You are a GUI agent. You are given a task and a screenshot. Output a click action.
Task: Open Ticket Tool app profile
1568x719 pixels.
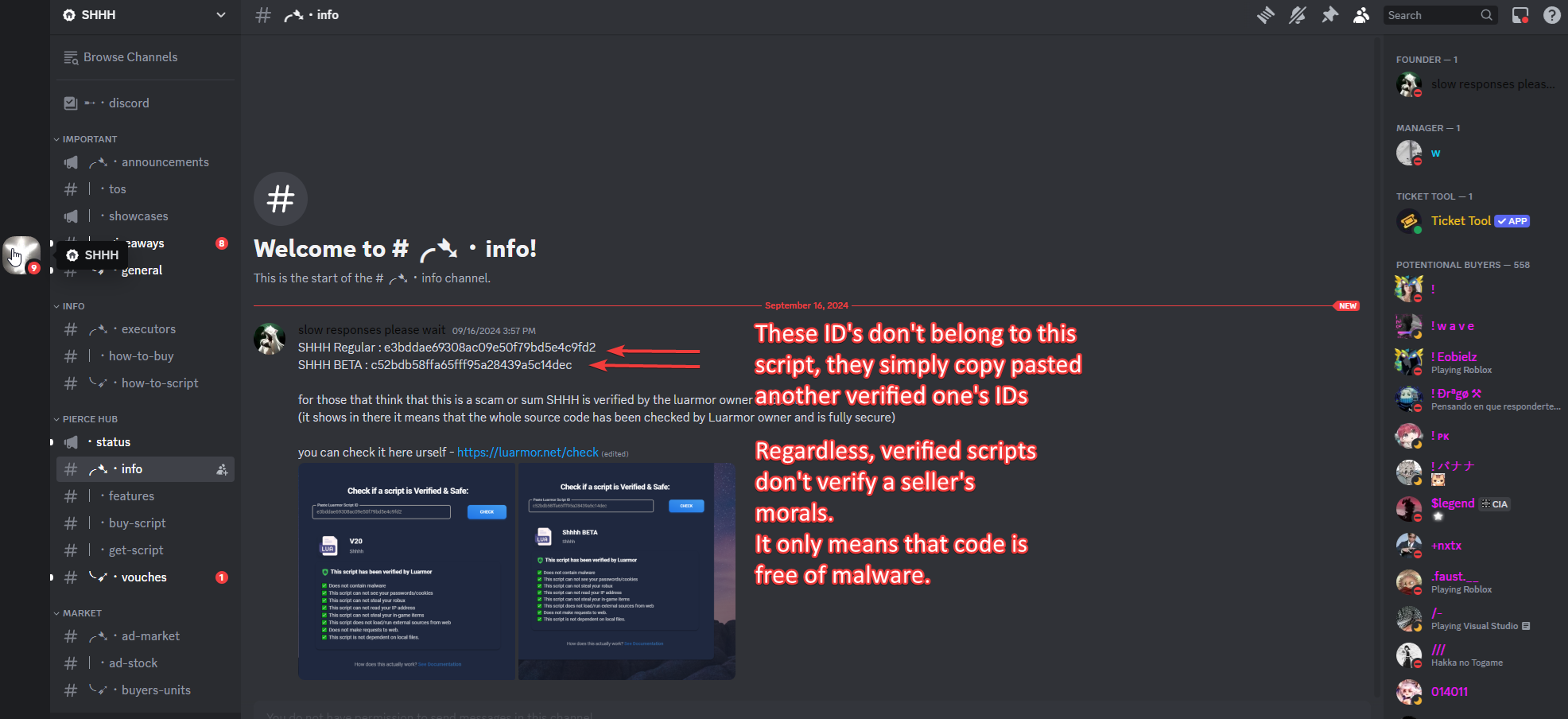(x=1475, y=221)
